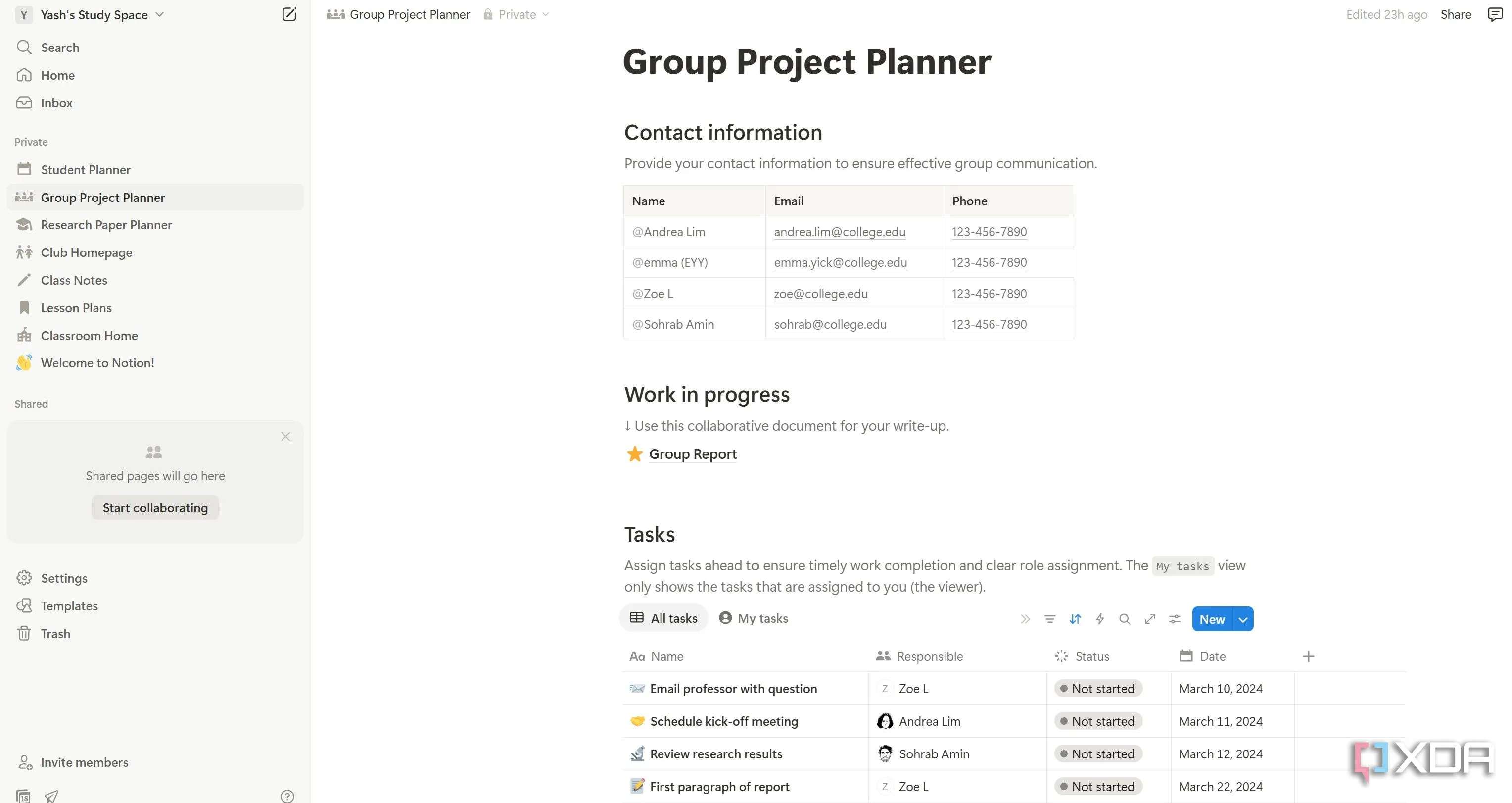Open the Group Report page link
Image resolution: width=1512 pixels, height=803 pixels.
point(693,454)
